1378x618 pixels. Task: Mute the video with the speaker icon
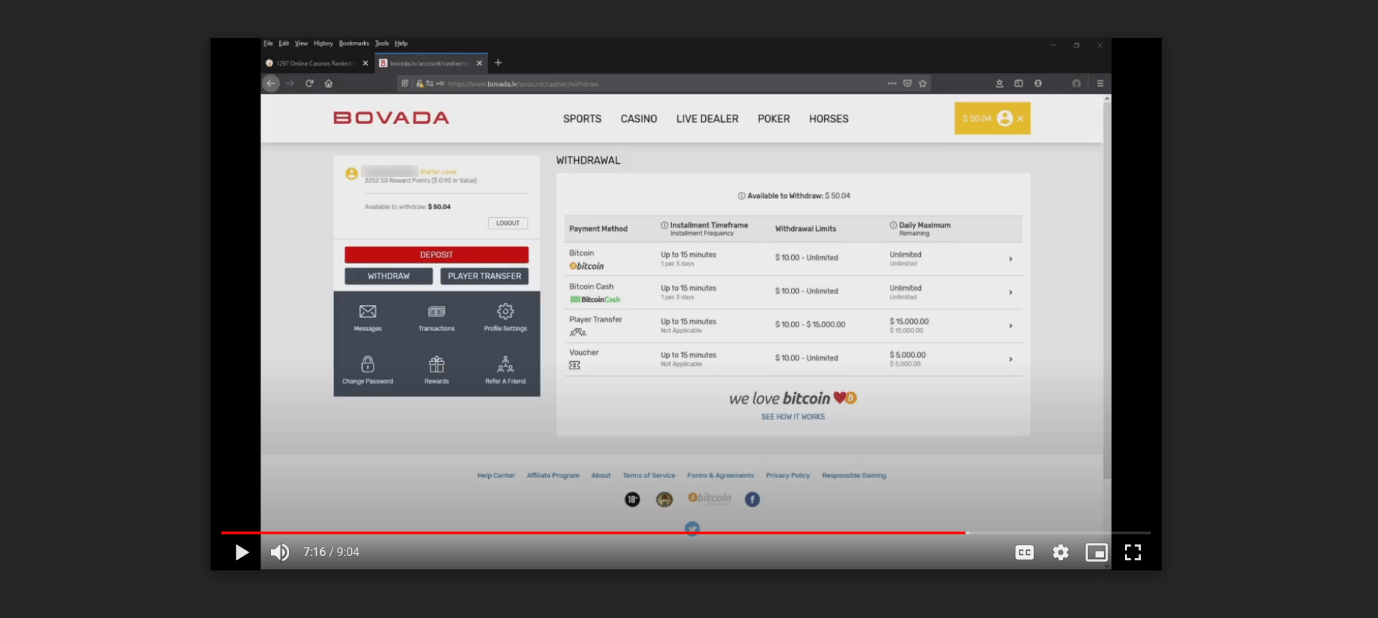pos(280,552)
